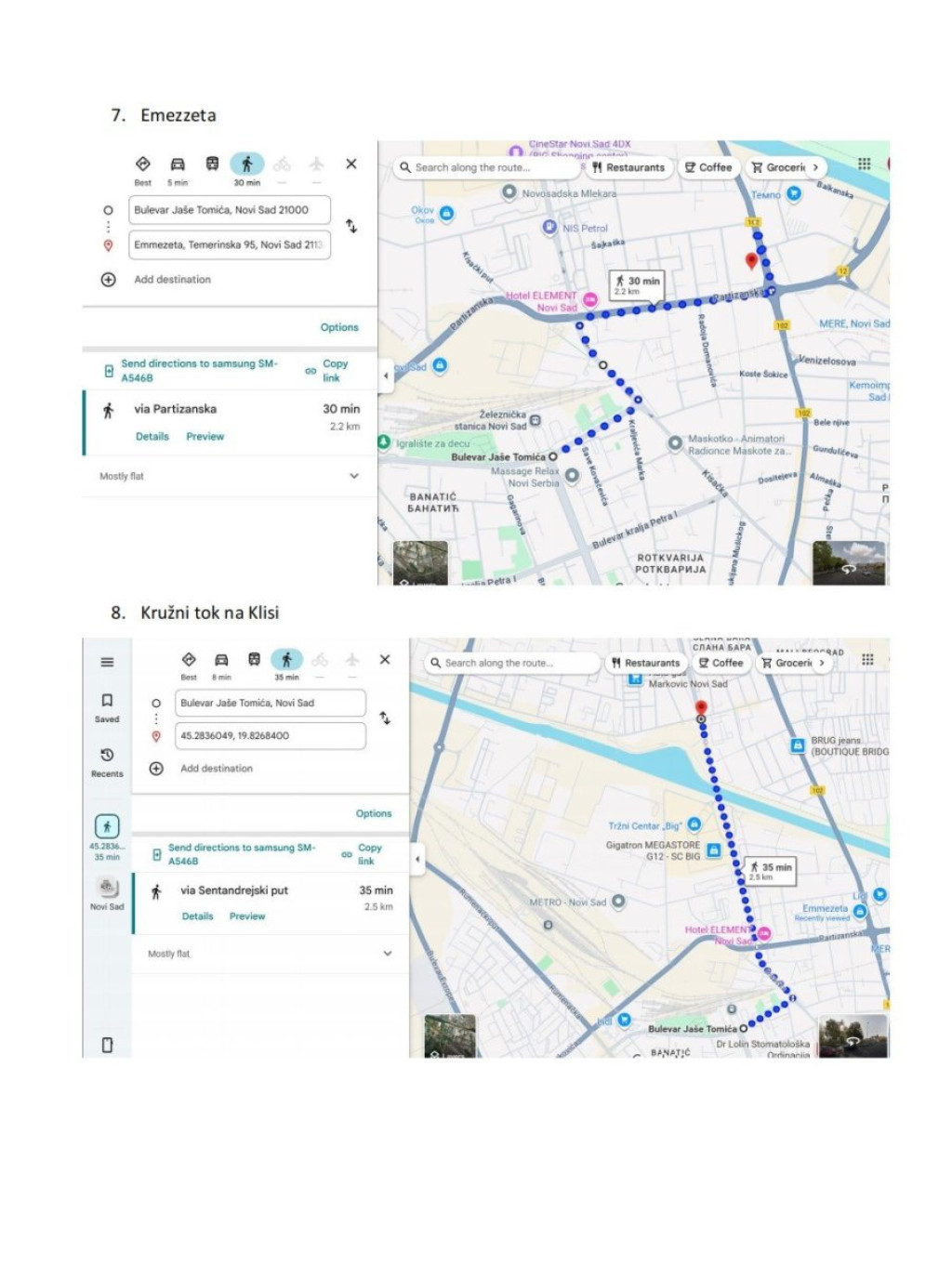The height and width of the screenshot is (1265, 952).
Task: Open Saved places in sidebar
Action: (x=107, y=706)
